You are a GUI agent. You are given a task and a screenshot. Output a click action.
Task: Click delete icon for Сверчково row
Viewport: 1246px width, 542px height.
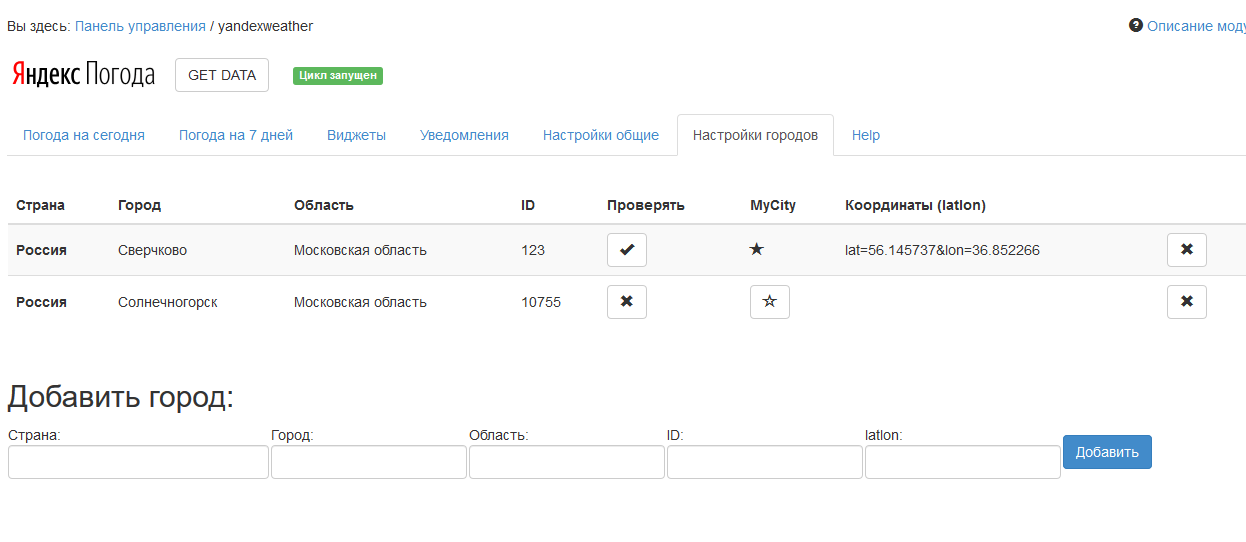coord(1186,250)
